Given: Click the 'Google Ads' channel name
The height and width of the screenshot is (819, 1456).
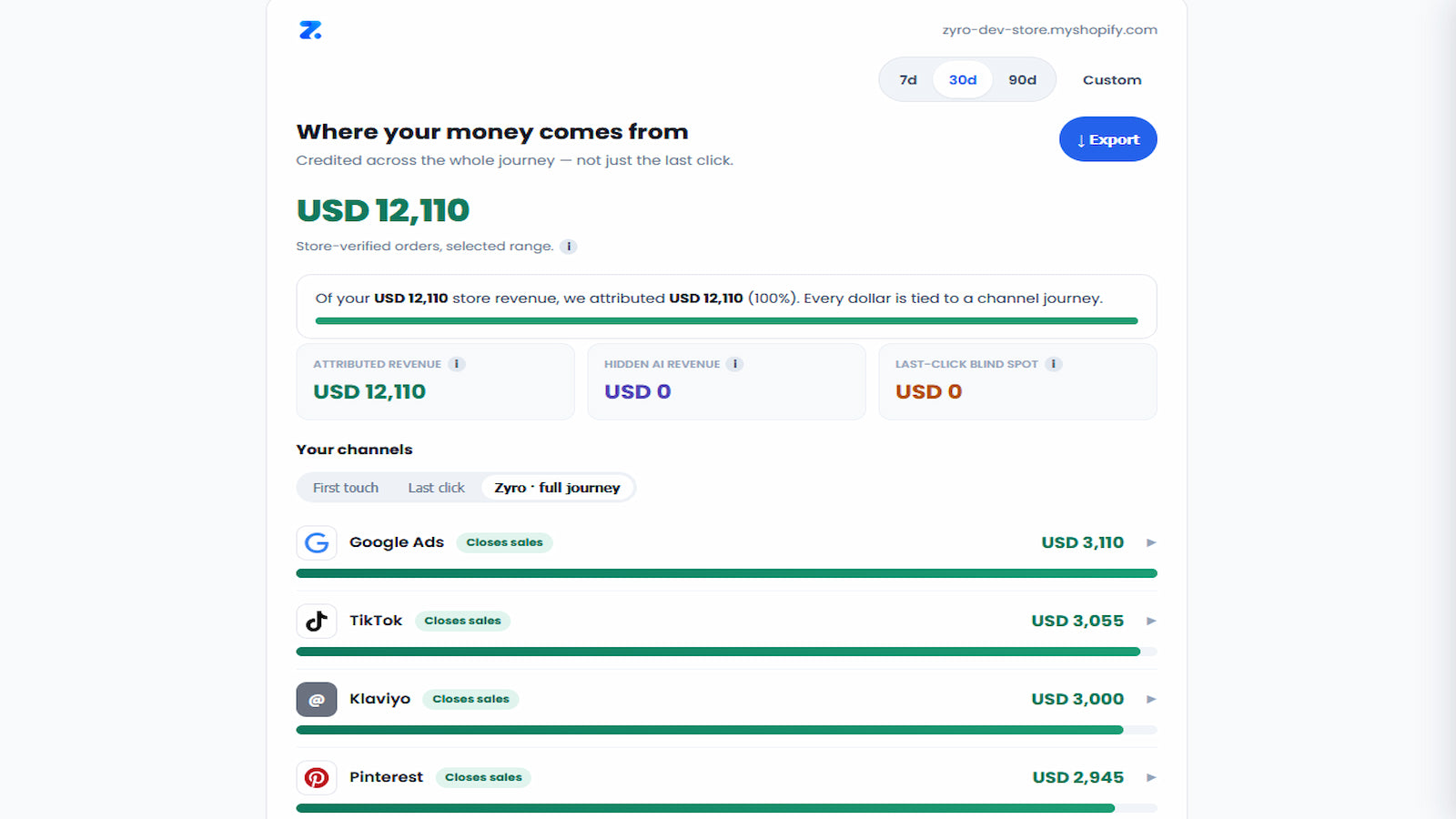Looking at the screenshot, I should (397, 542).
